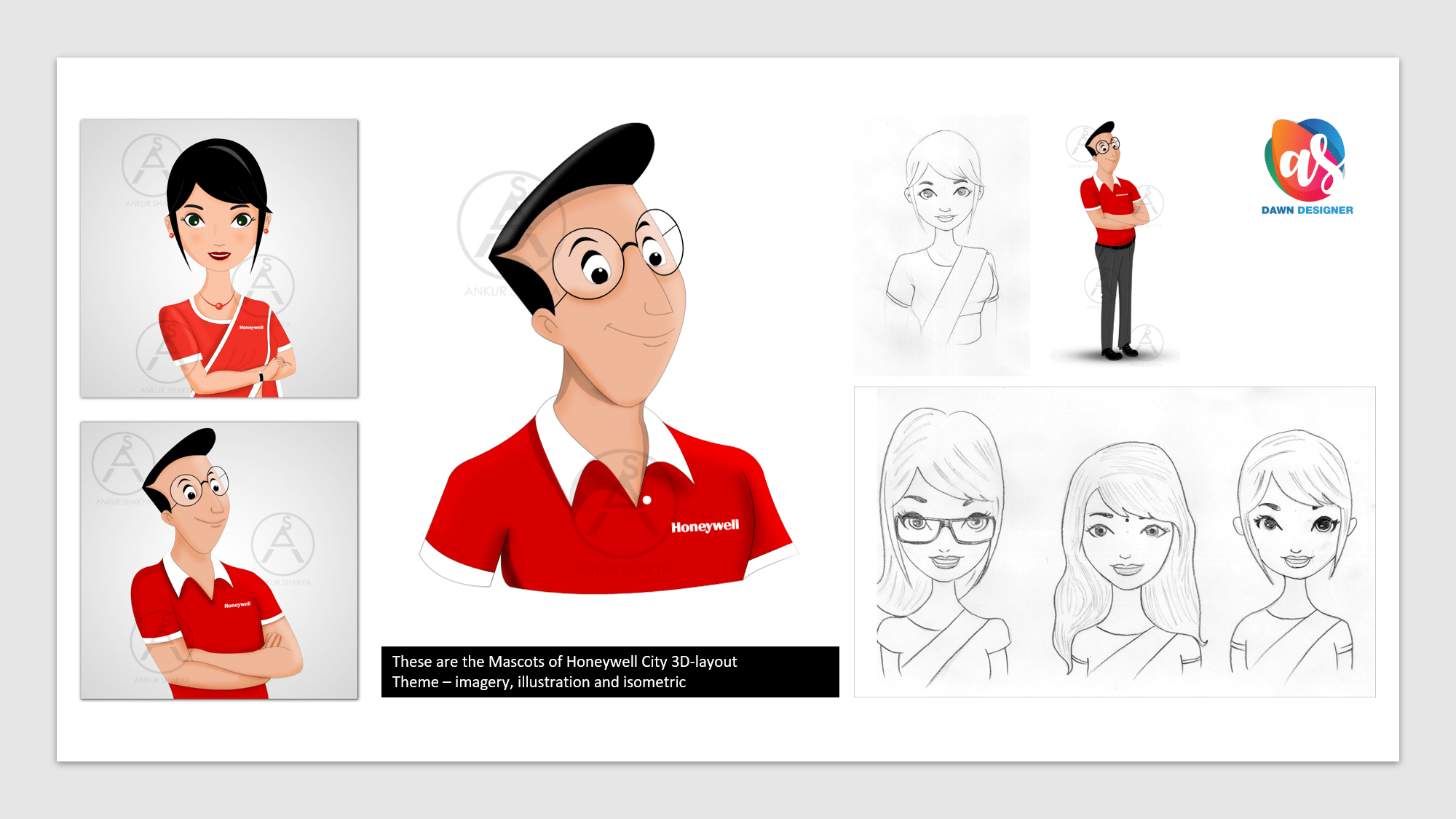Screen dimensions: 1456x819
Task: Select the sketch of girl with short bob hair
Action: tap(1294, 555)
